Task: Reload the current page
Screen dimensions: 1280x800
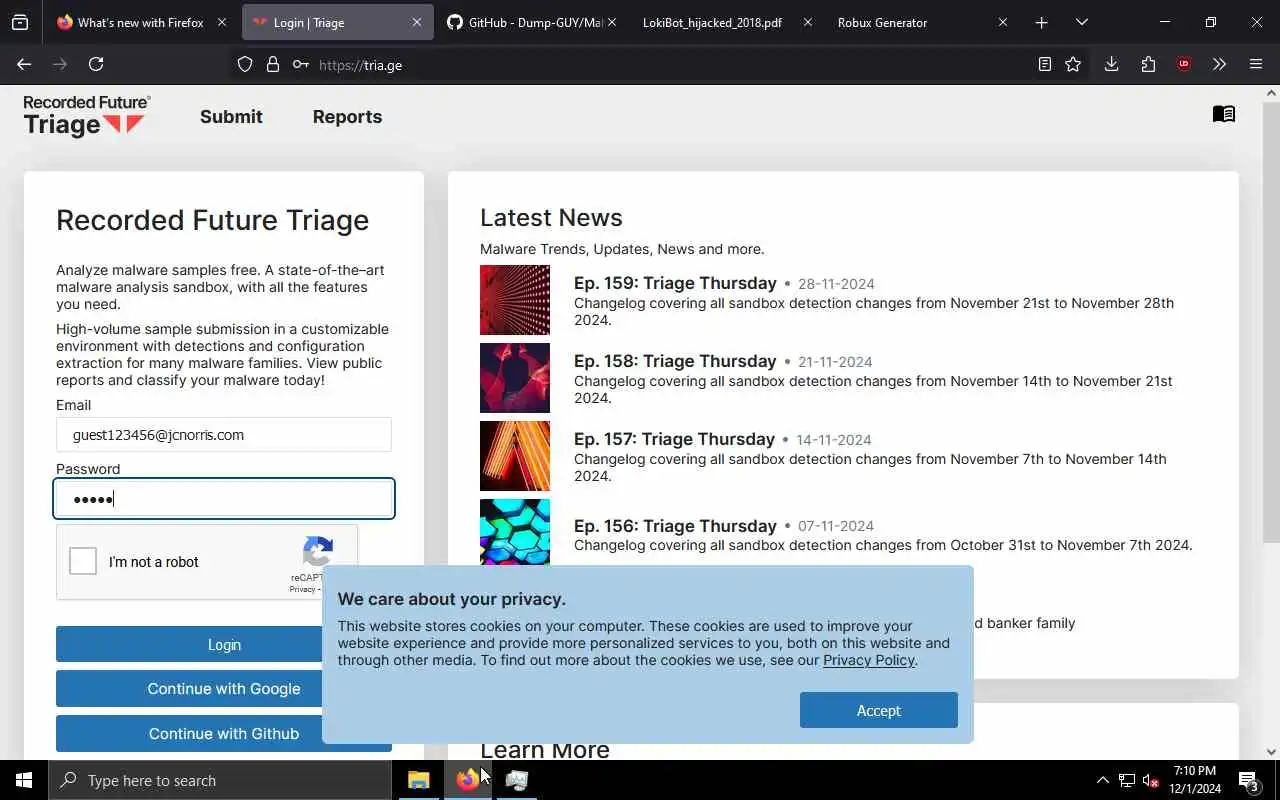Action: coord(96,64)
